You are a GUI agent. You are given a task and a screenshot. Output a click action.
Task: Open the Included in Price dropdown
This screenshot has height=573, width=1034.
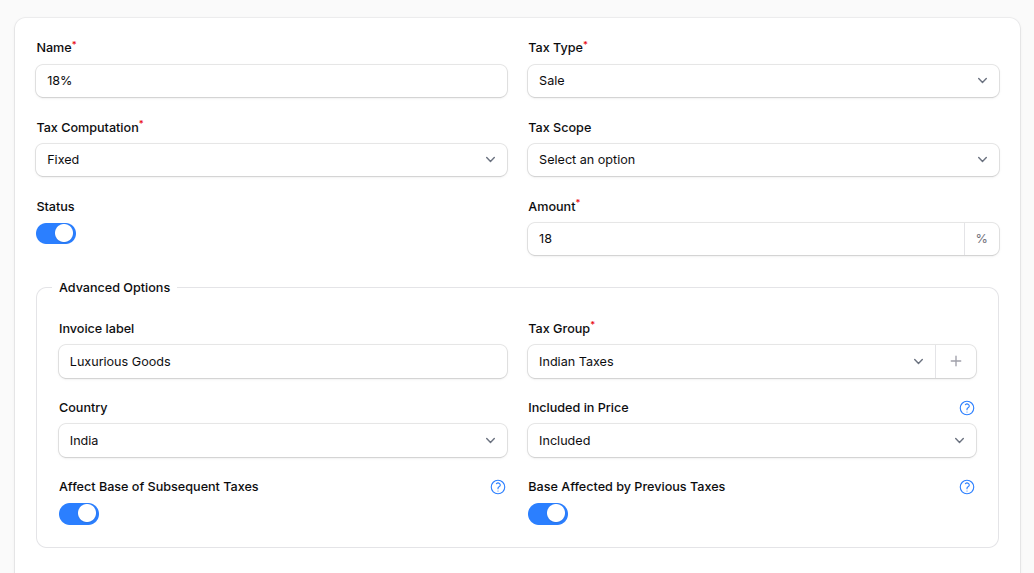[752, 441]
